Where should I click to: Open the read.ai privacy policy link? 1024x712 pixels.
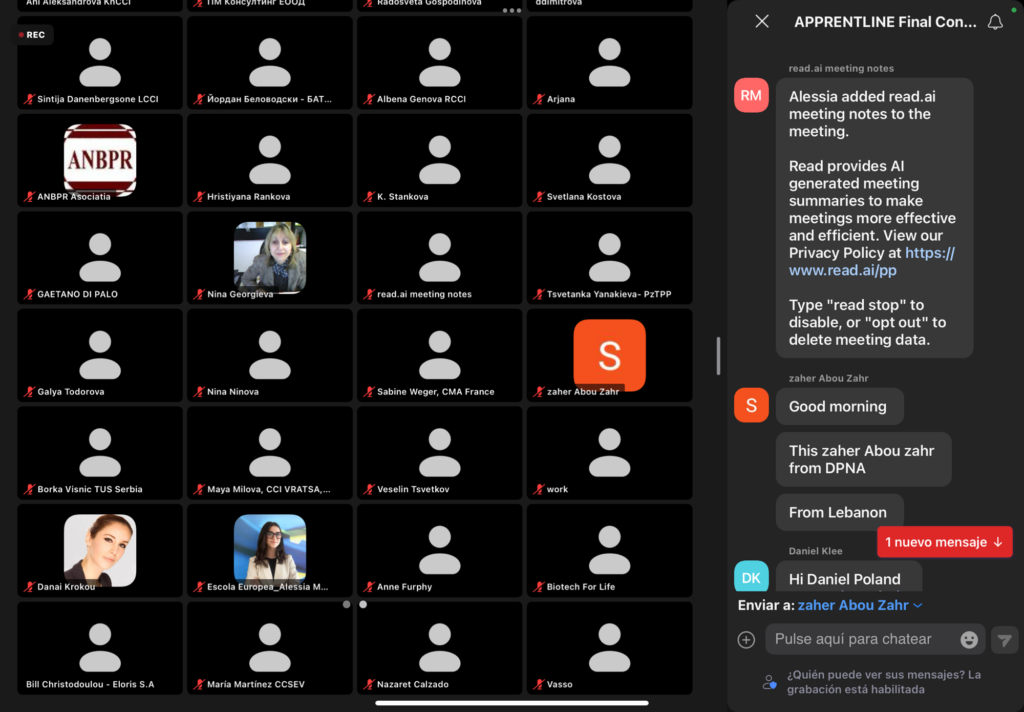tap(871, 261)
